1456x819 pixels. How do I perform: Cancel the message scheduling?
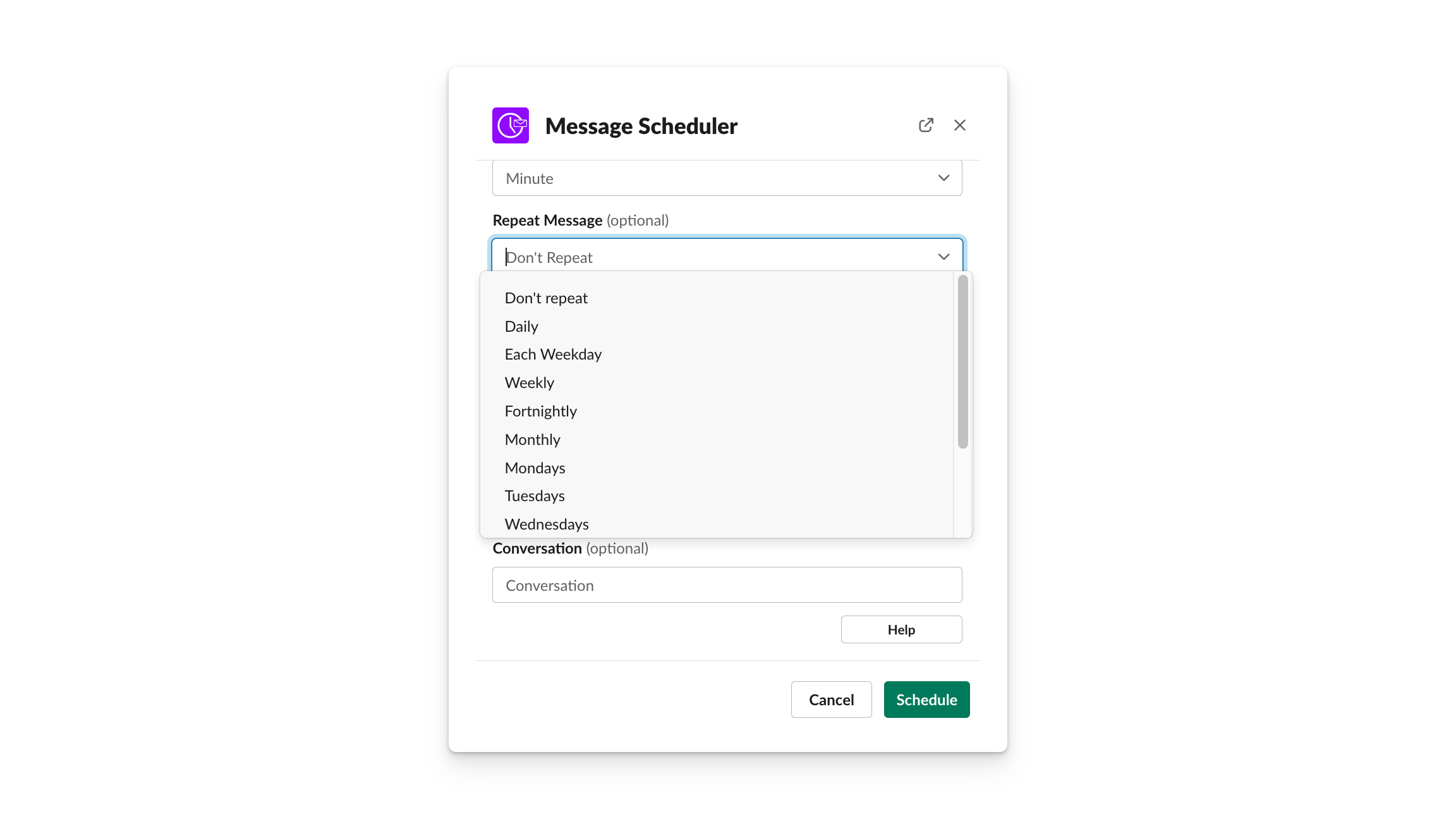pos(831,700)
